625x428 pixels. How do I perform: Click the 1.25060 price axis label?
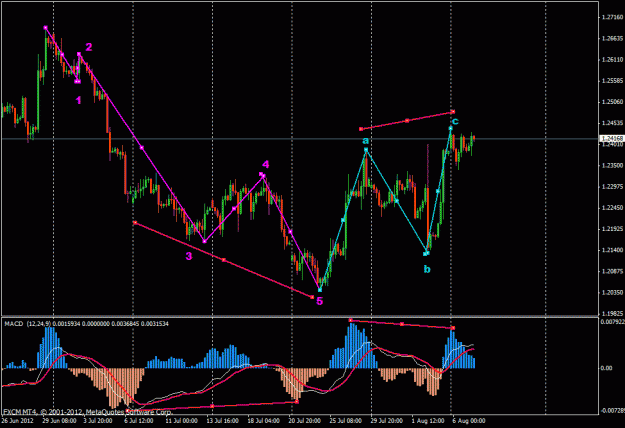point(612,102)
